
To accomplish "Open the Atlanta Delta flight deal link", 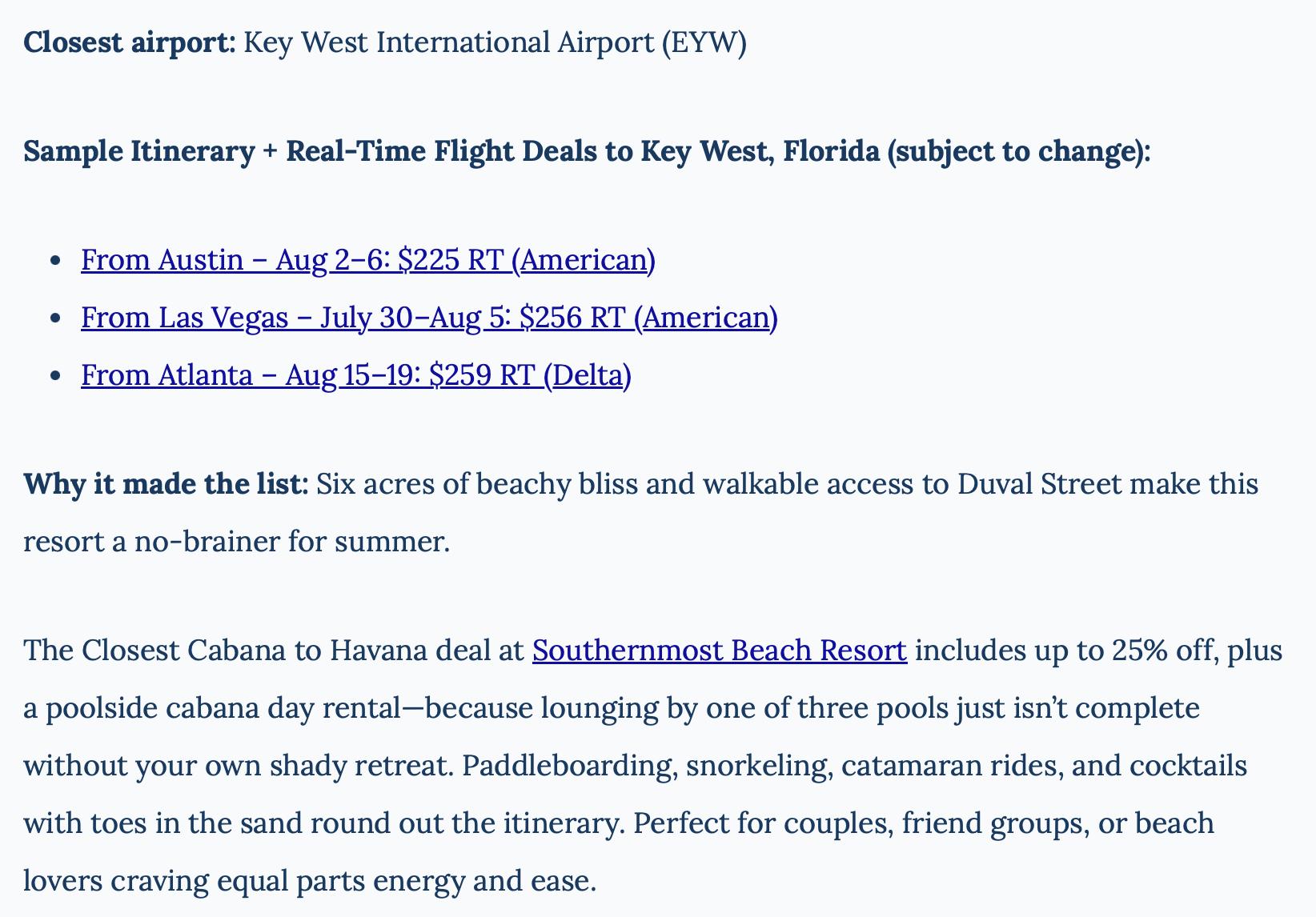I will coord(355,375).
